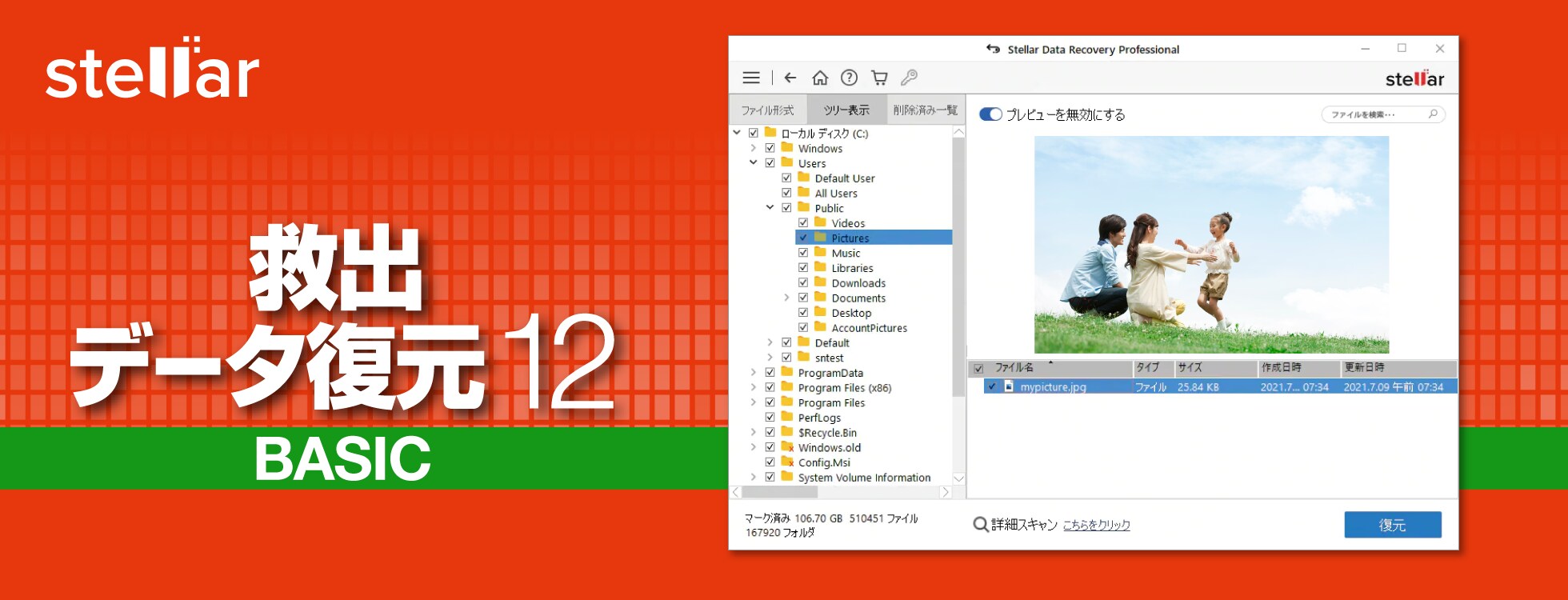Click the Downloads folder icon

coord(821,282)
